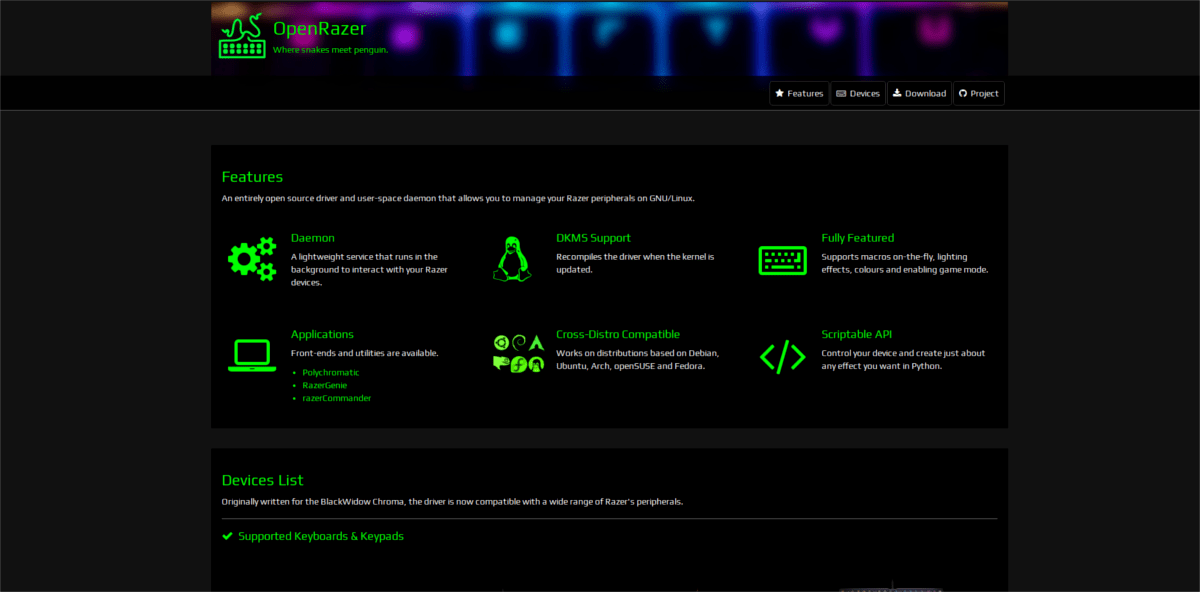Open the Devices navigation button
The width and height of the screenshot is (1200, 592).
(x=858, y=94)
